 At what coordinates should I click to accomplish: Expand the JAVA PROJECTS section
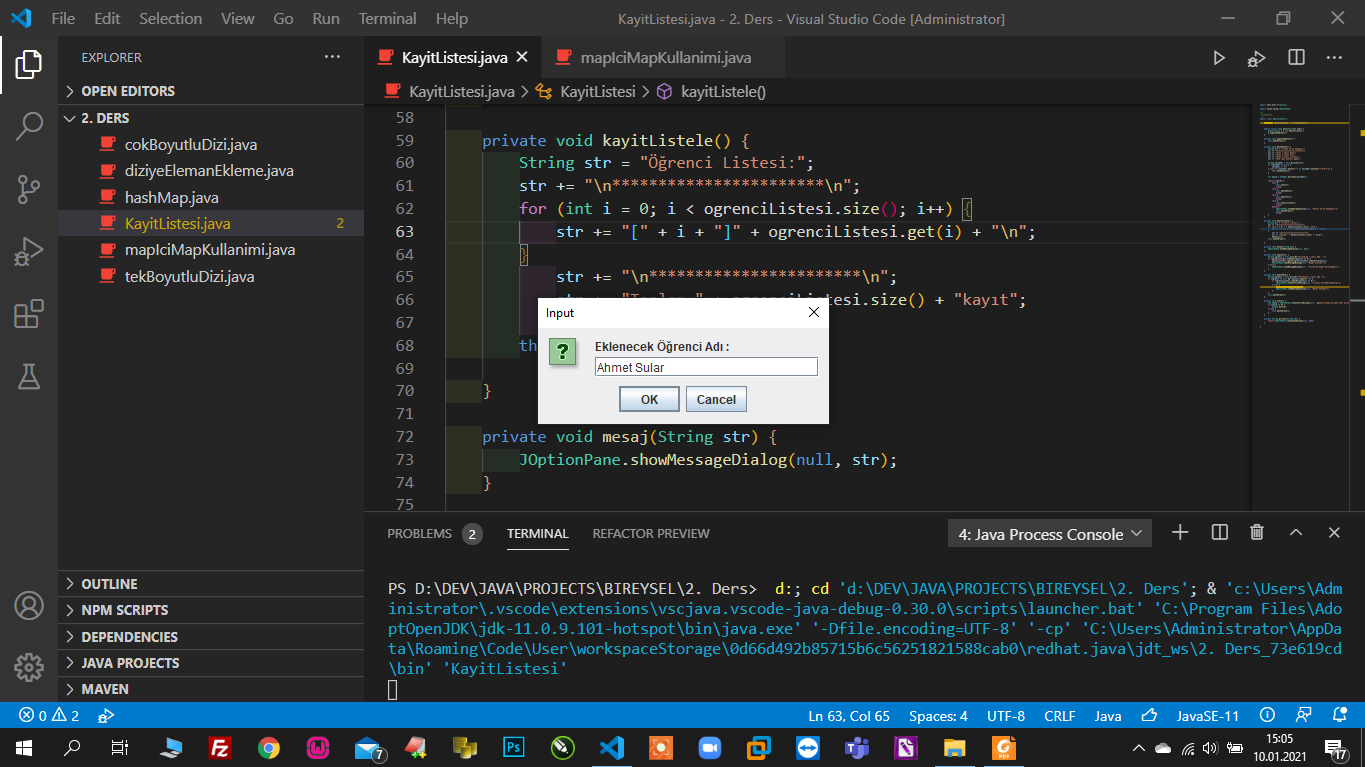coord(130,663)
